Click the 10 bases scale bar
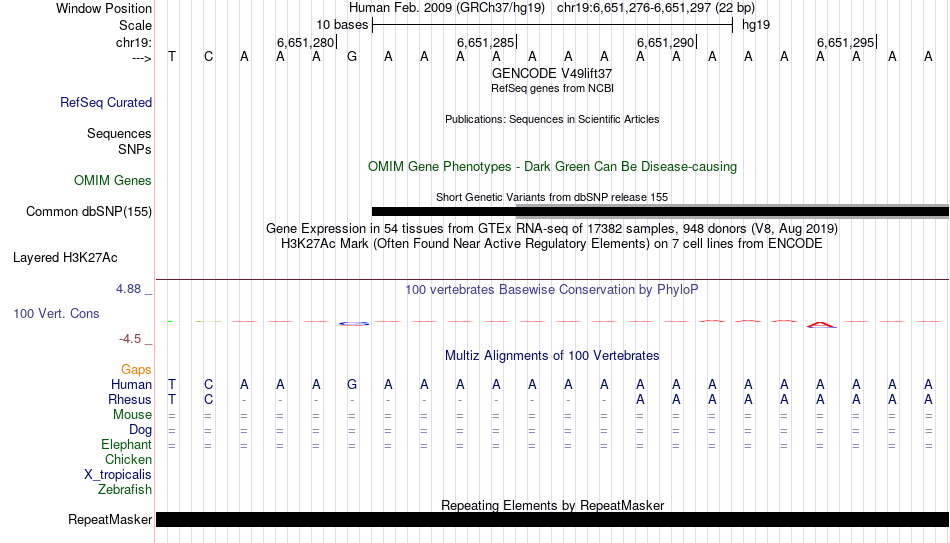Screen dimensions: 950x543 click(553, 25)
